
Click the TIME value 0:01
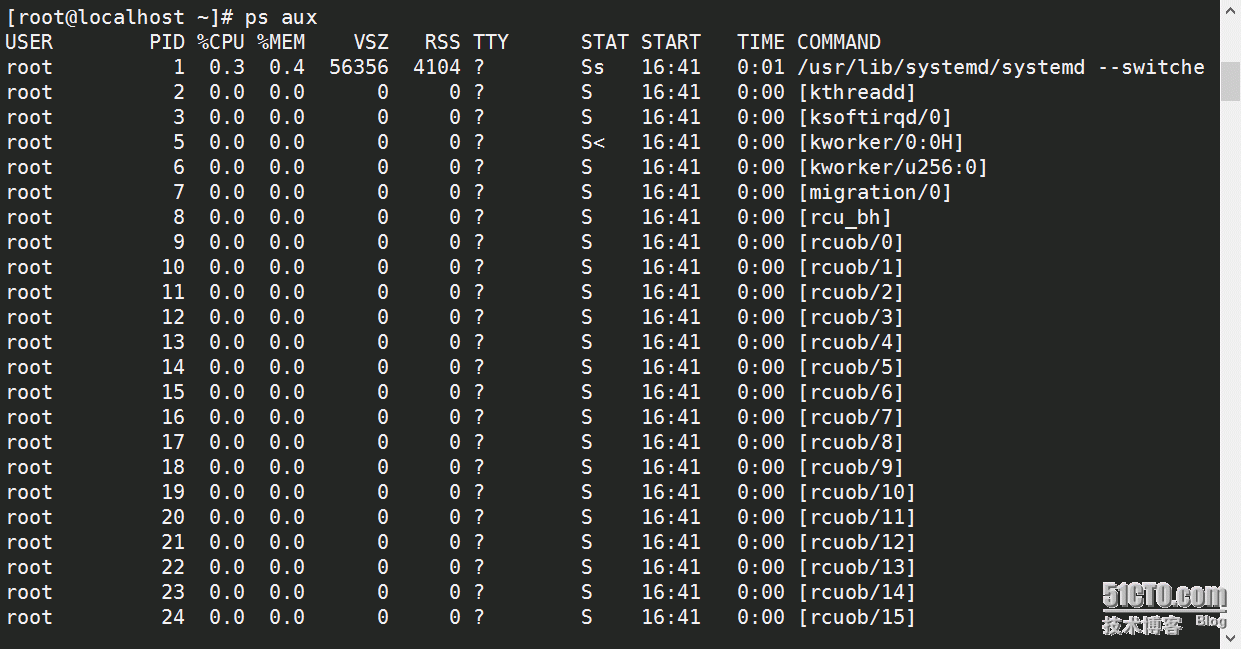pos(761,67)
